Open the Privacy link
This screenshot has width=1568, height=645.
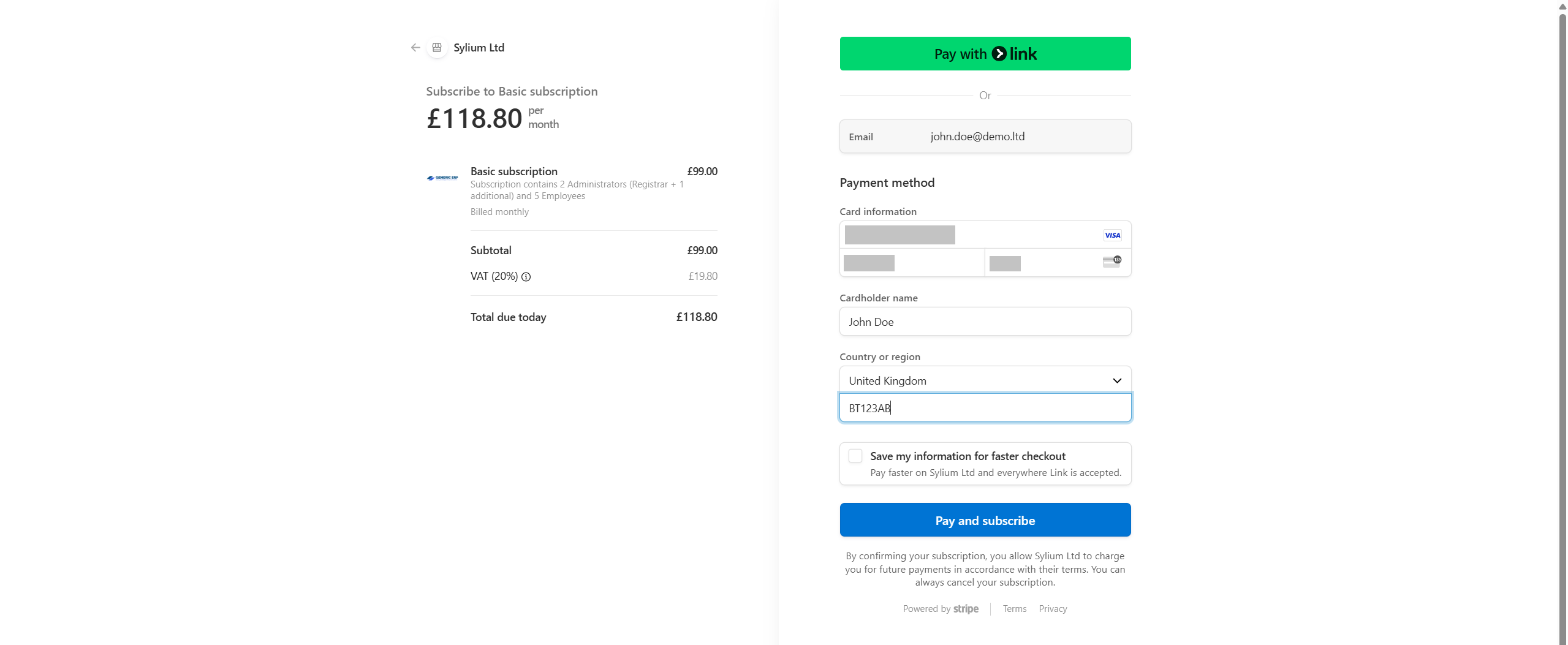[x=1053, y=609]
